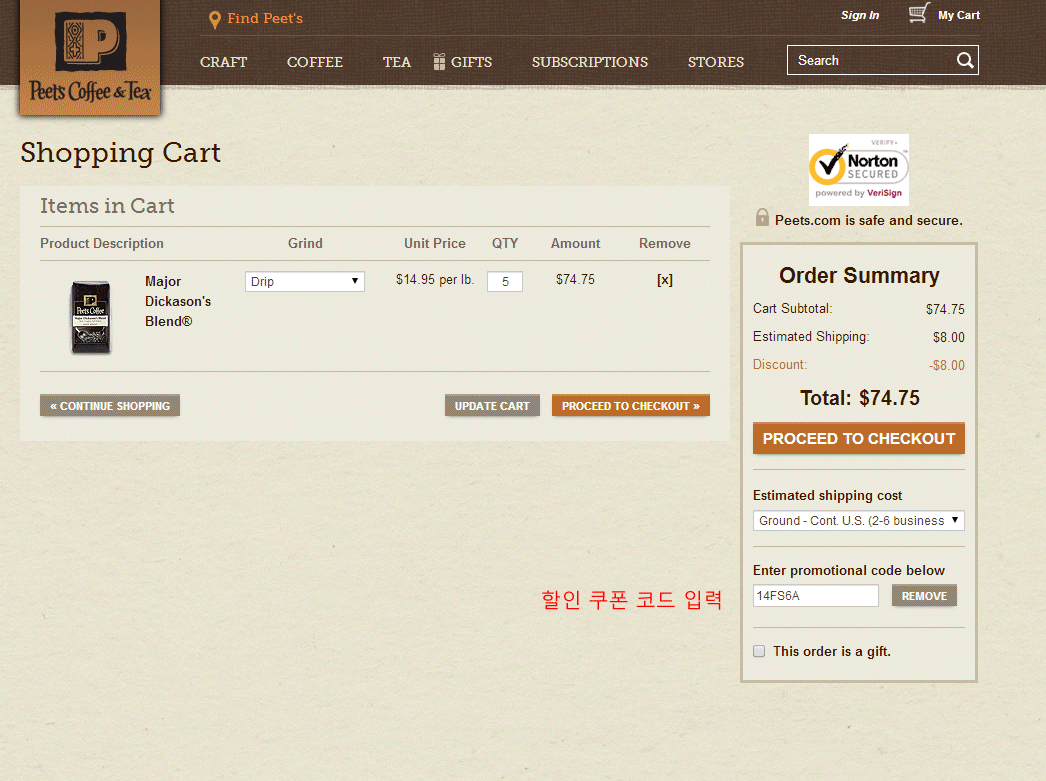
Task: Open the Coffee menu
Action: (x=315, y=62)
